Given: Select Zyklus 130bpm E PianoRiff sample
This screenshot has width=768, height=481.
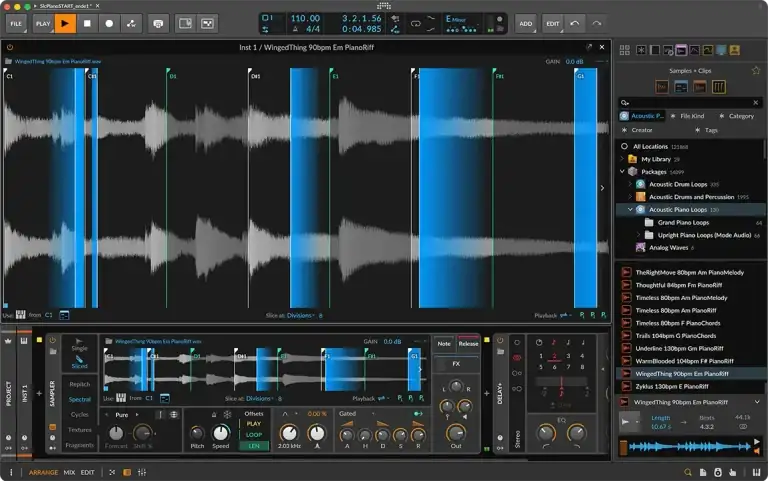Looking at the screenshot, I should (x=672, y=386).
